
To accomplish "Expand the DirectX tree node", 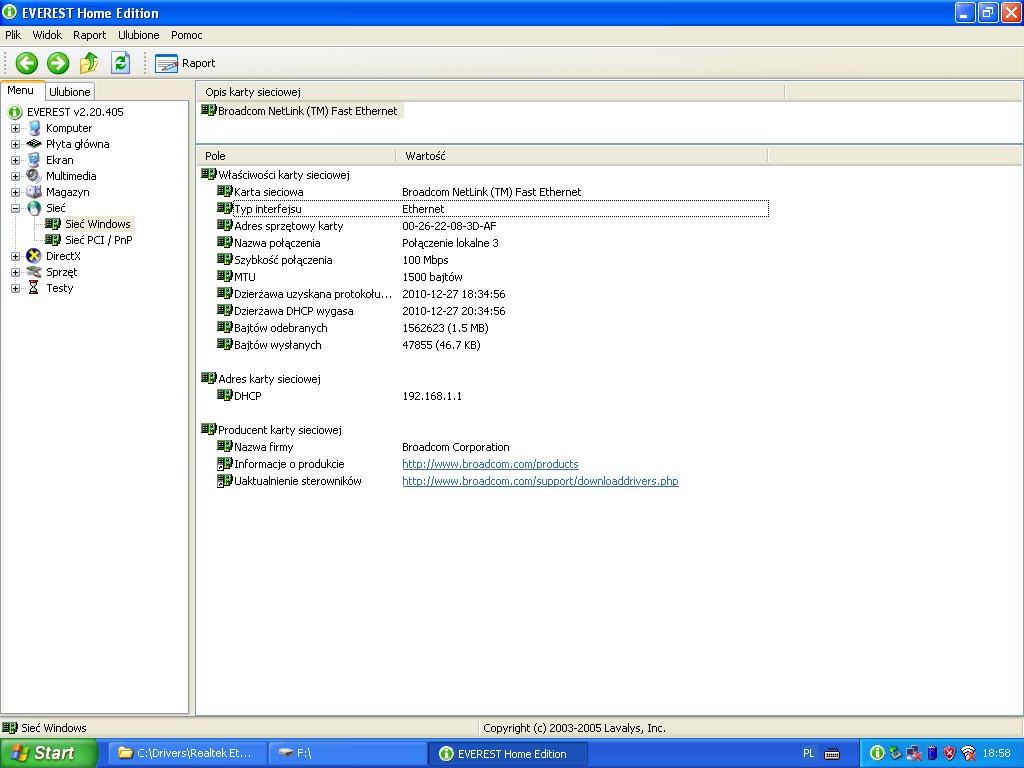I will click(14, 256).
